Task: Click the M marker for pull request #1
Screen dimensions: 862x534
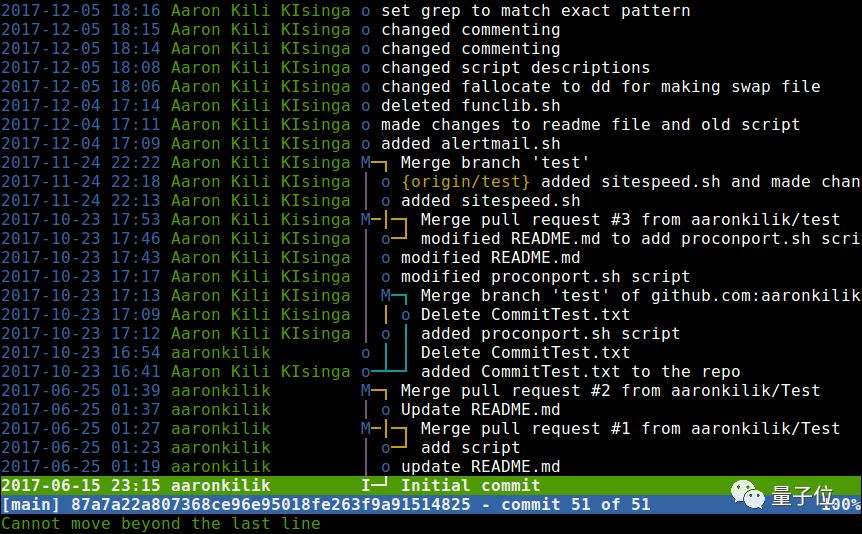Action: [x=366, y=429]
